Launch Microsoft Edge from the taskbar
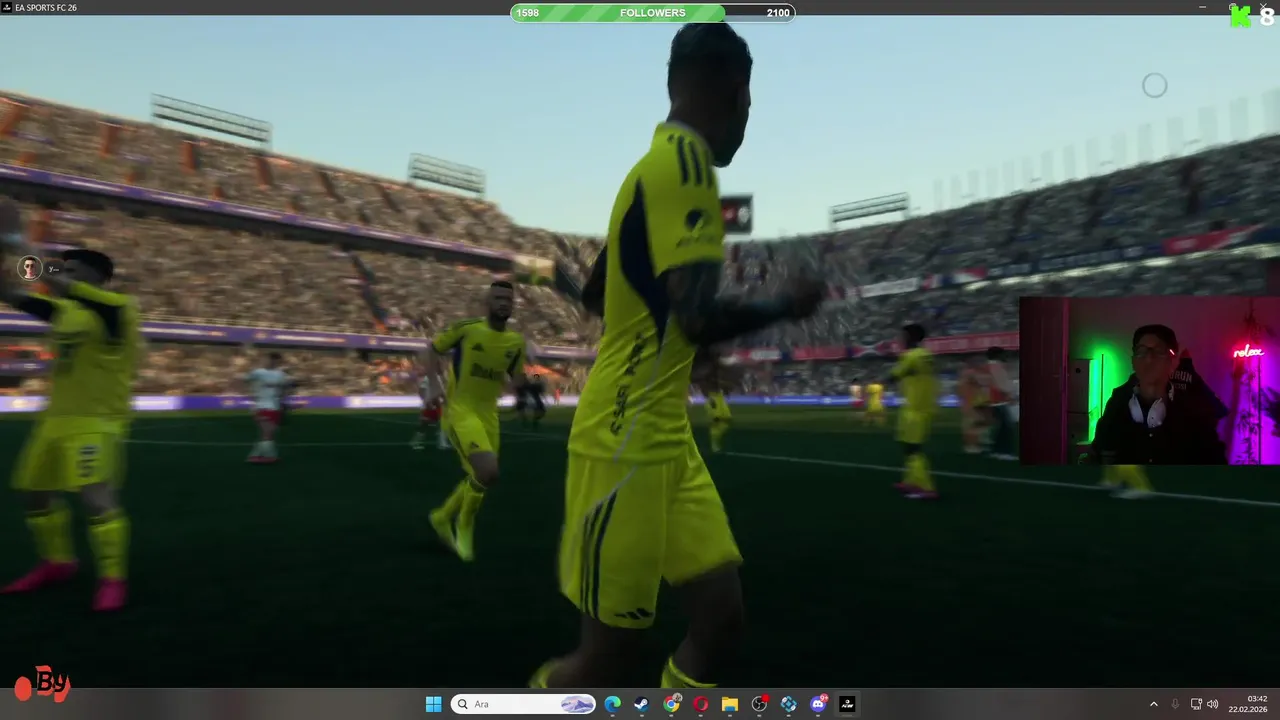 (x=612, y=704)
